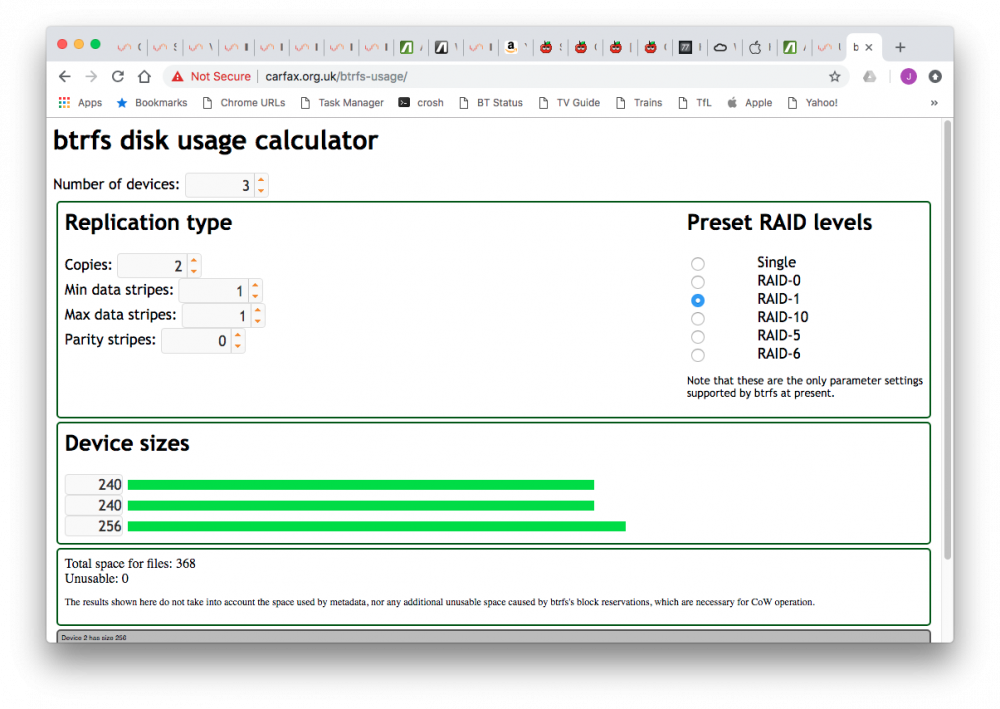The height and width of the screenshot is (709, 1000).
Task: Increase Max data stripes
Action: 258,310
